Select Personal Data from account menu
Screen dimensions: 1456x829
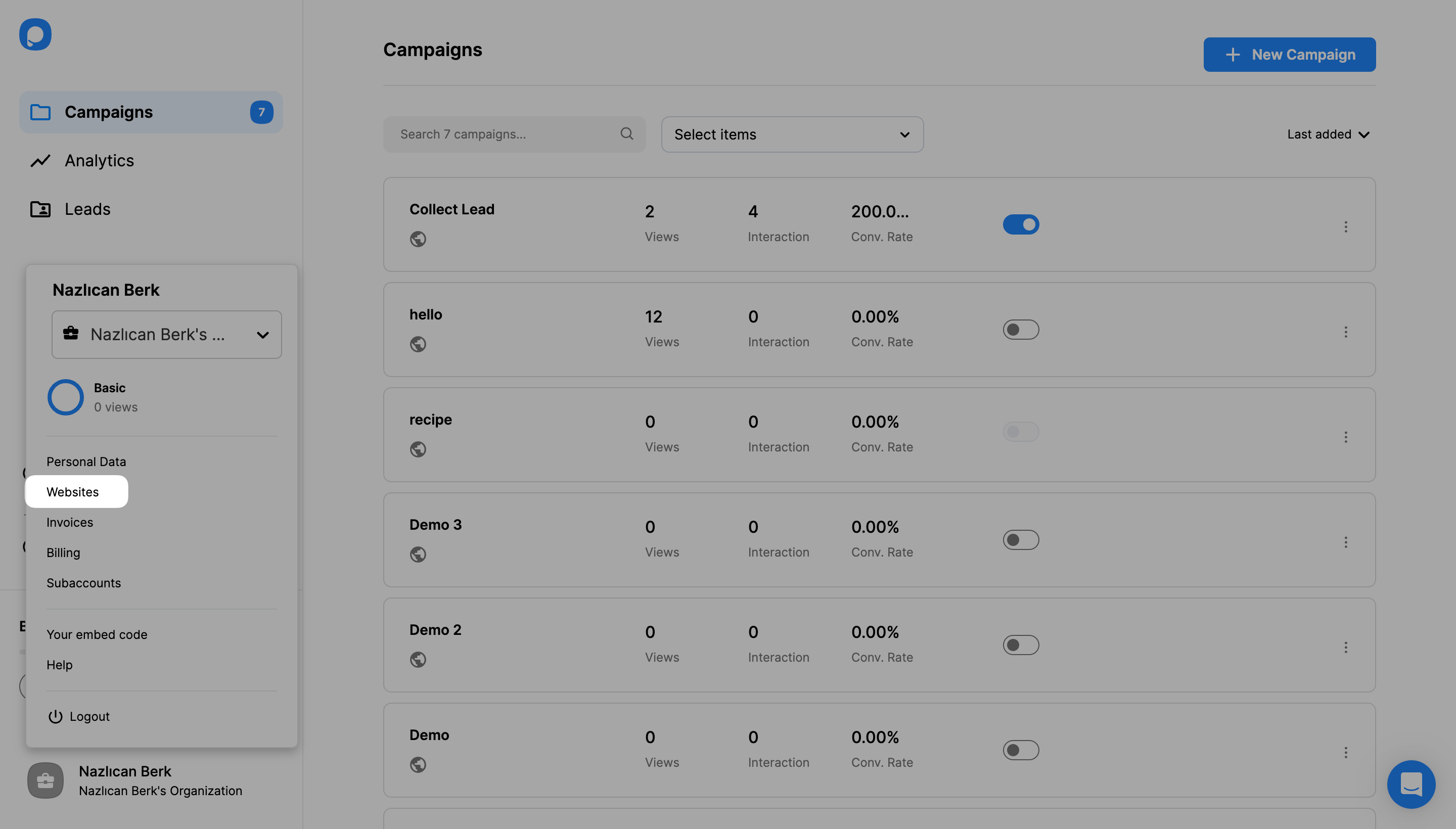coord(86,461)
